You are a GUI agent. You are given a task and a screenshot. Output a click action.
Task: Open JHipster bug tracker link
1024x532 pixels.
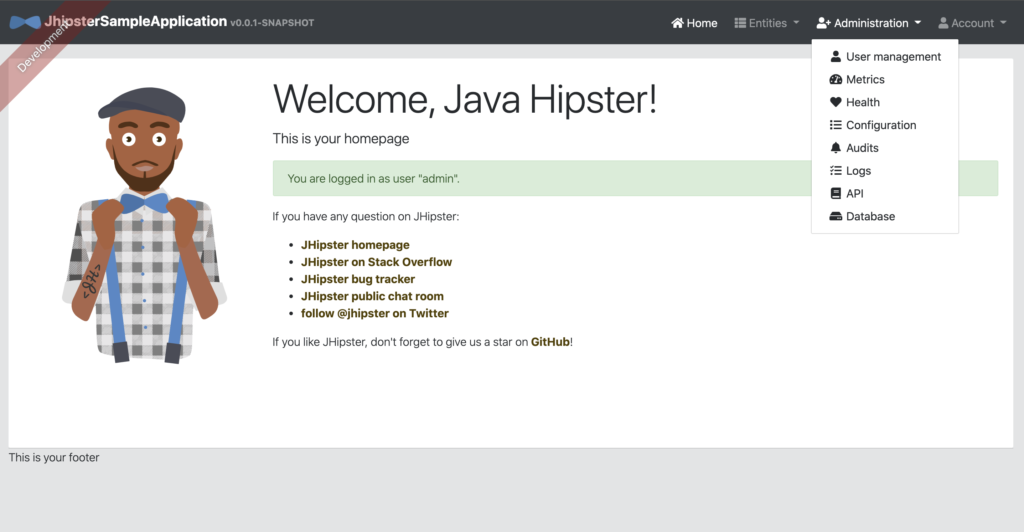click(x=358, y=279)
